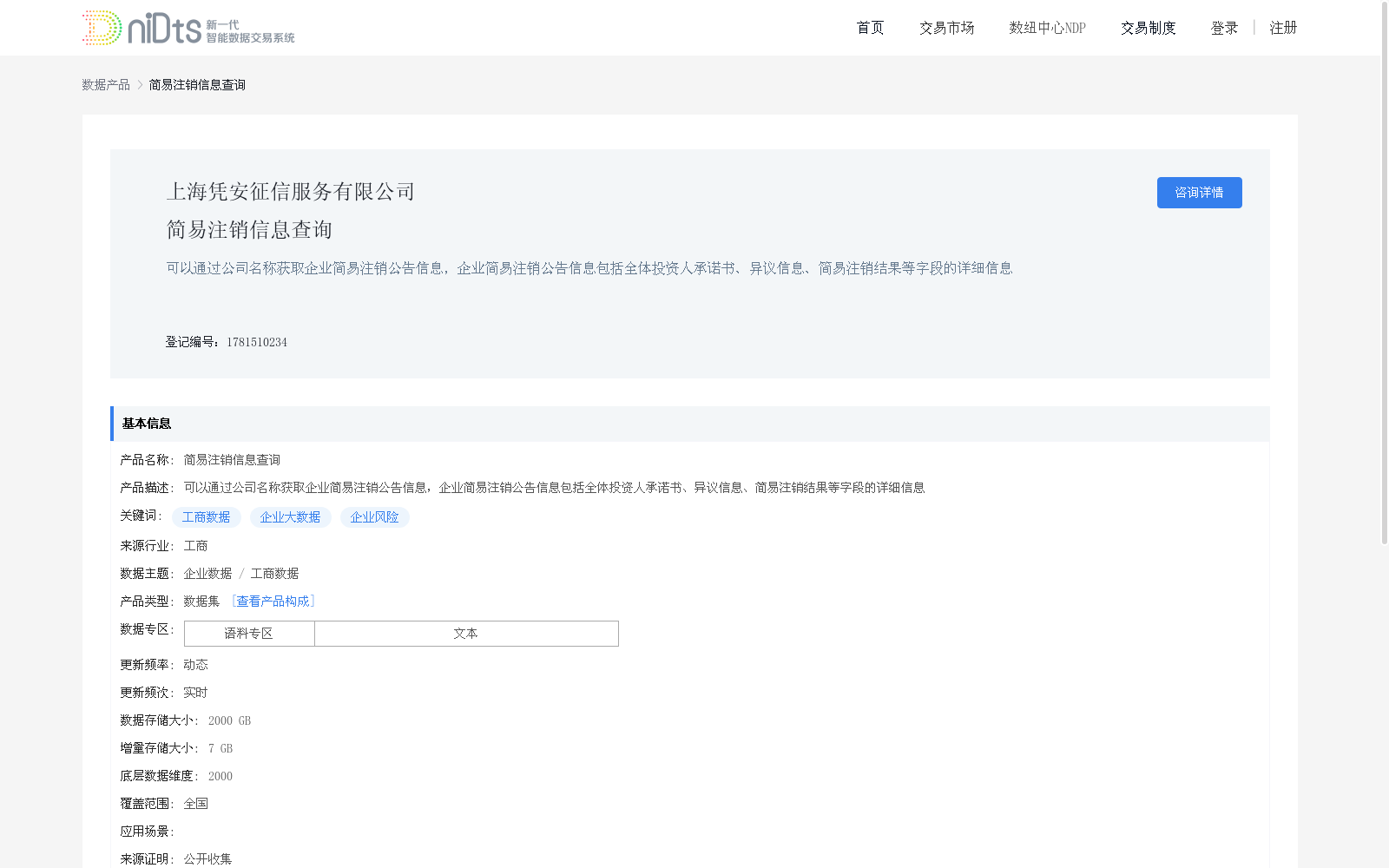Click the niDts logo
Image resolution: width=1389 pixels, height=868 pixels.
pyautogui.click(x=188, y=28)
